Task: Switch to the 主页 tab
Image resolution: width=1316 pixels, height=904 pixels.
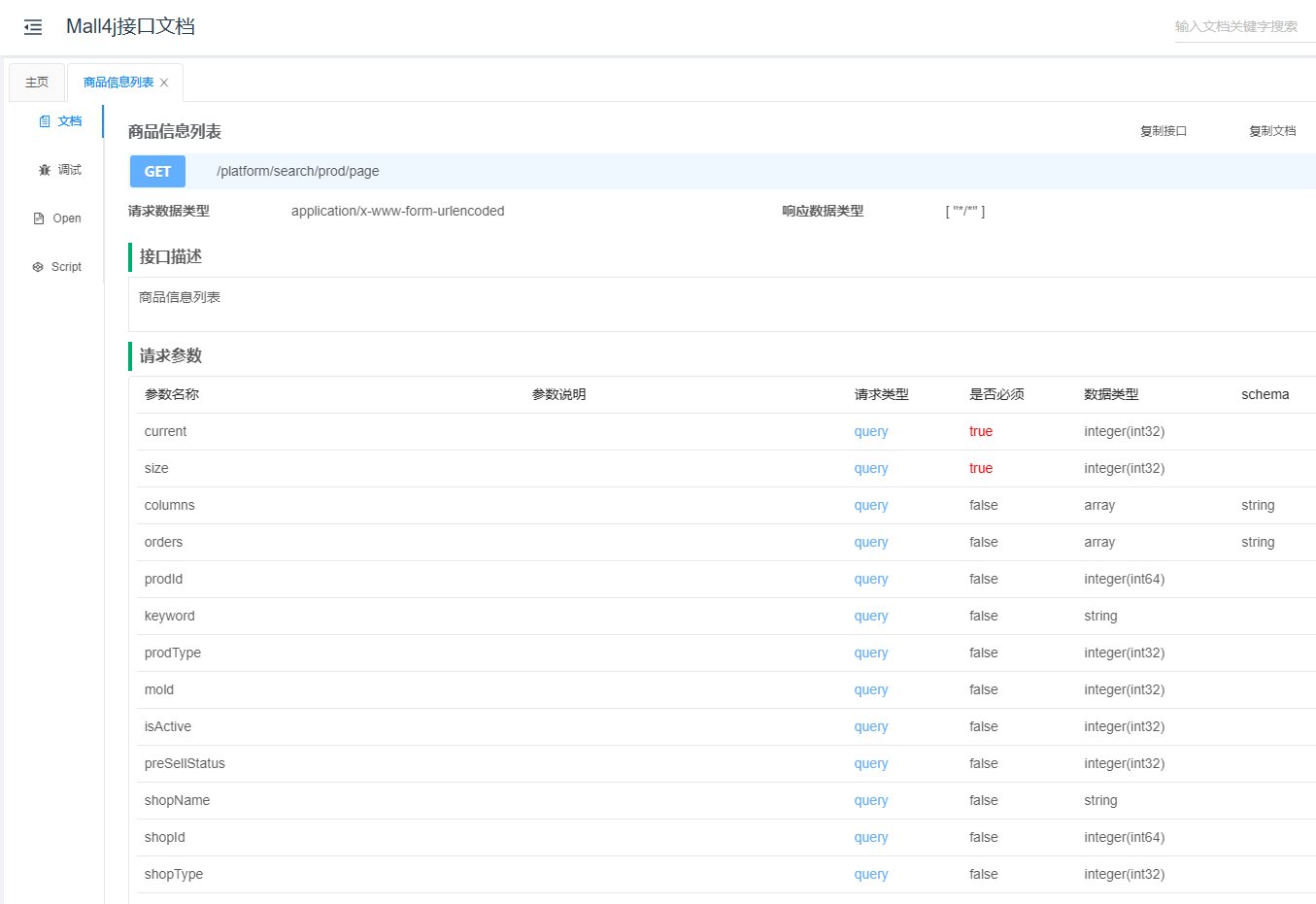Action: pyautogui.click(x=37, y=83)
